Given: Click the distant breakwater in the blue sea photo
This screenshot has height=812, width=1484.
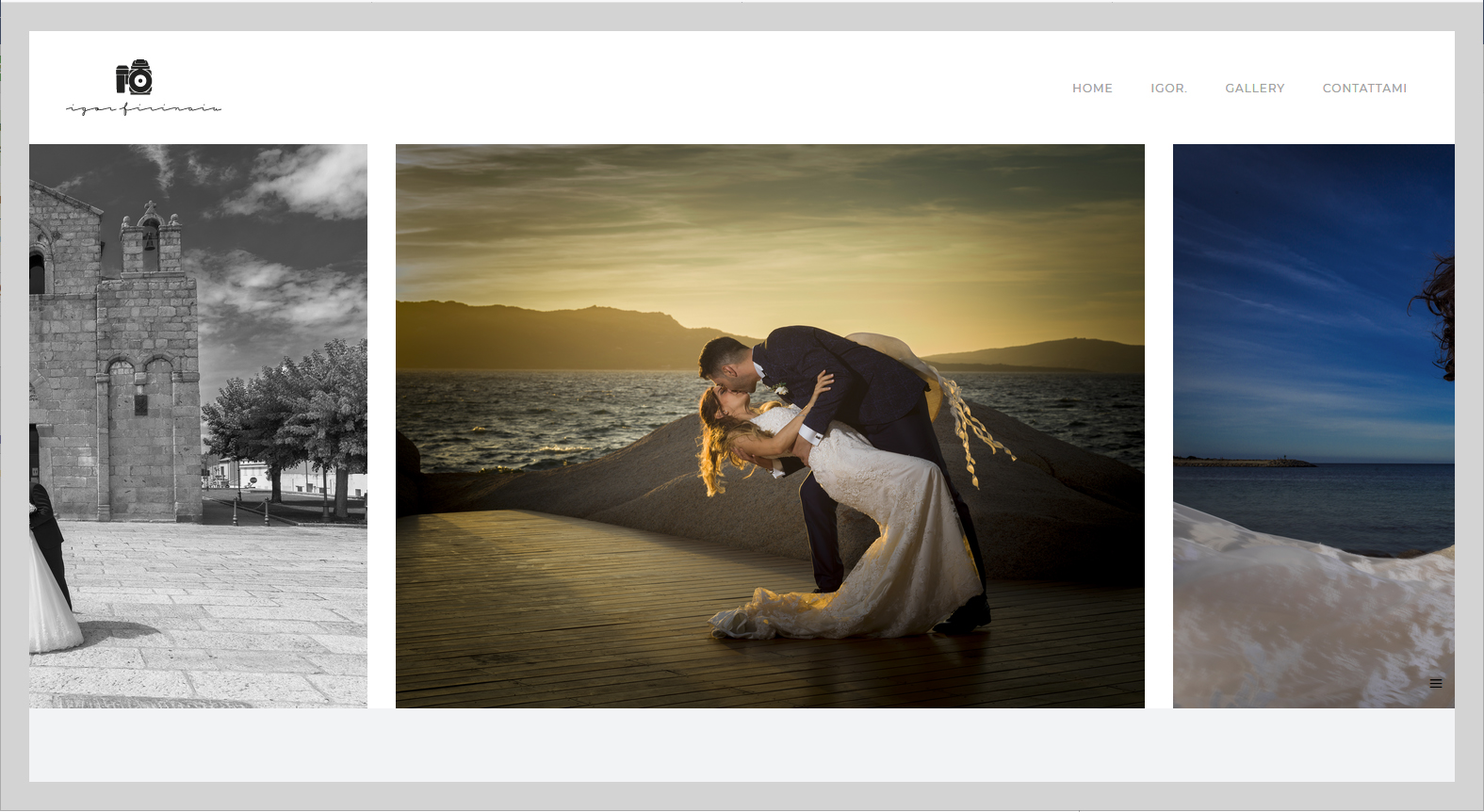Looking at the screenshot, I should pyautogui.click(x=1244, y=462).
